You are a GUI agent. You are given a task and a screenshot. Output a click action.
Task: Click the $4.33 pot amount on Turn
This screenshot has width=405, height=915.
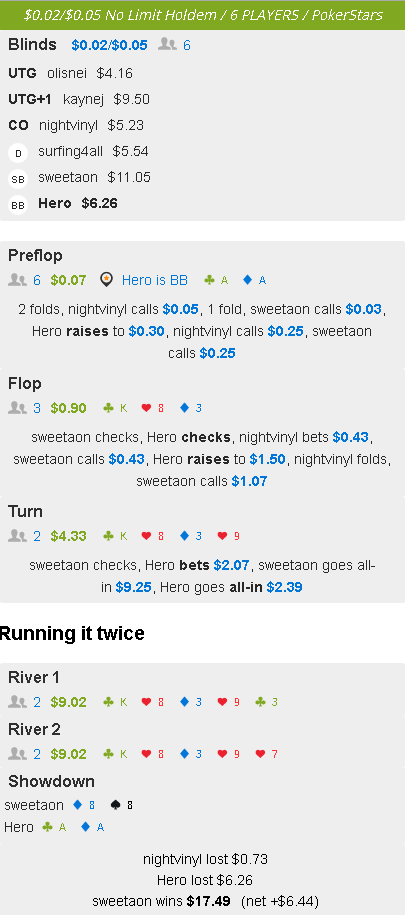[x=69, y=536]
